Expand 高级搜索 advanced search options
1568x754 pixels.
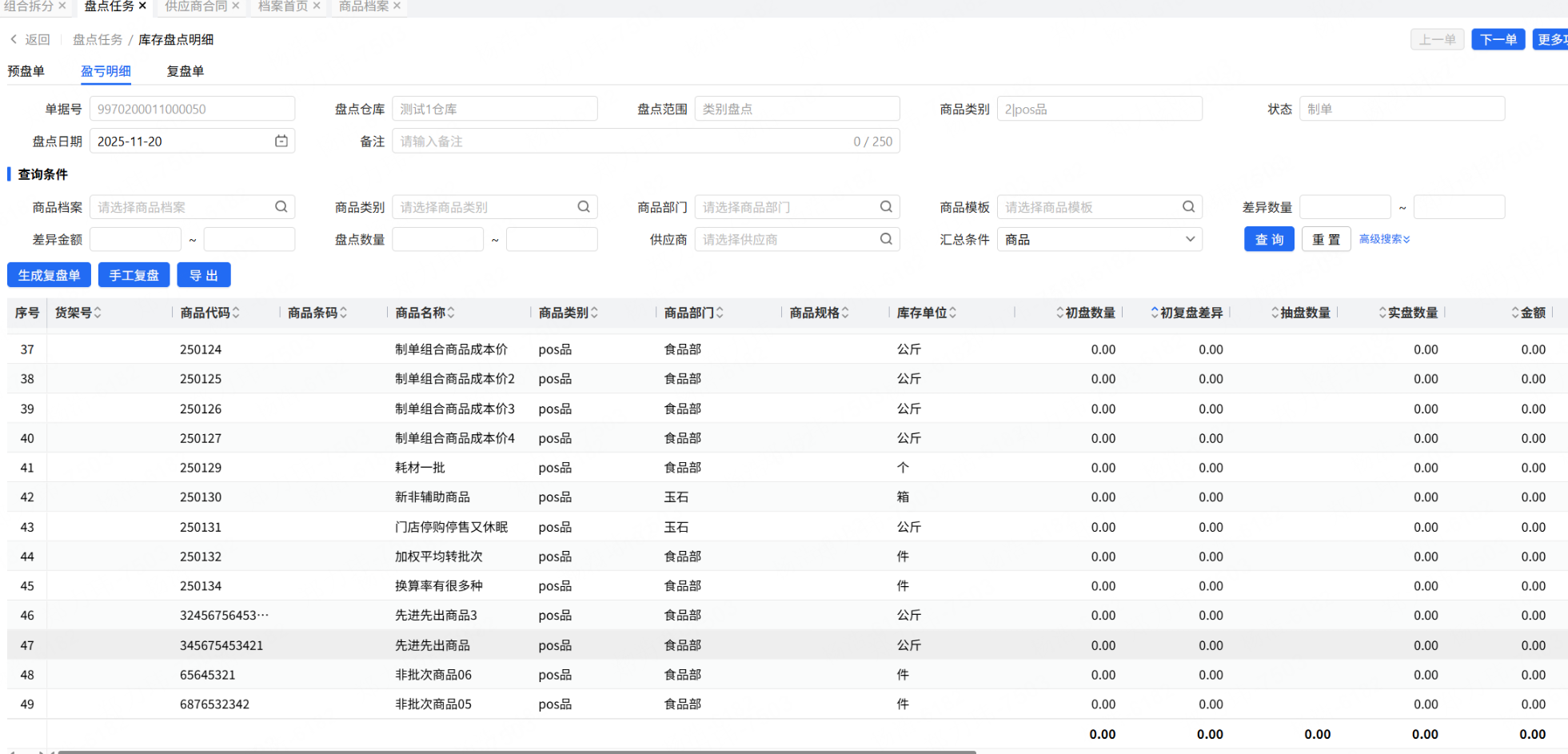click(1384, 239)
